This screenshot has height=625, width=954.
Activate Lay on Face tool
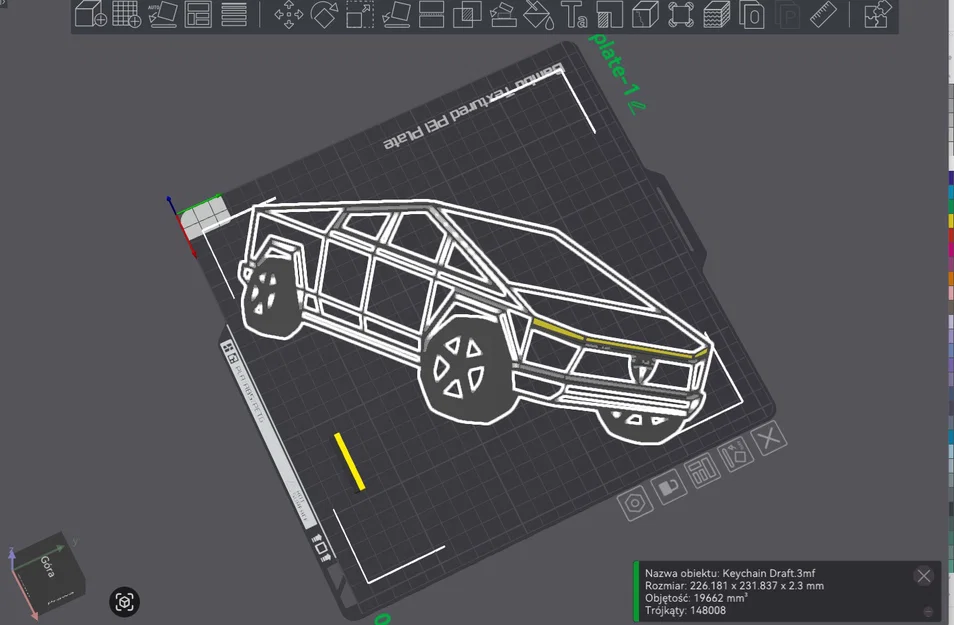coord(398,14)
